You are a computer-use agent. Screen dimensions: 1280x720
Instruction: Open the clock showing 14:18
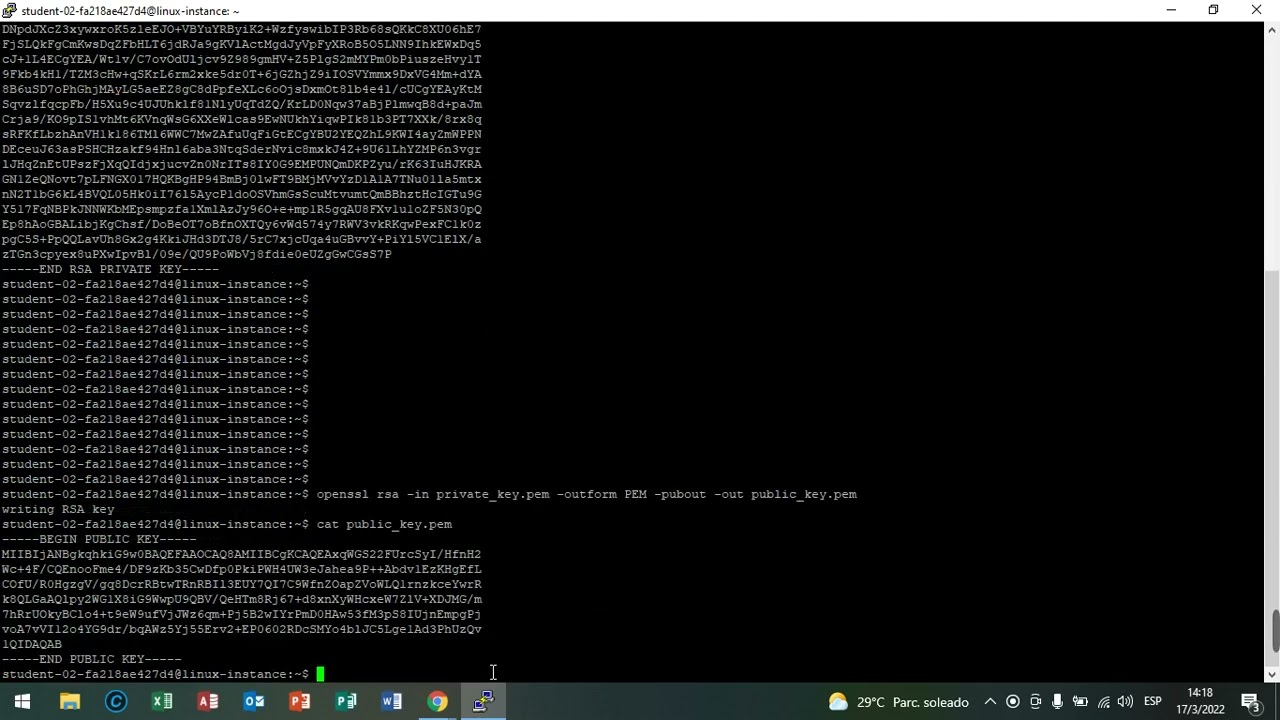1200,702
